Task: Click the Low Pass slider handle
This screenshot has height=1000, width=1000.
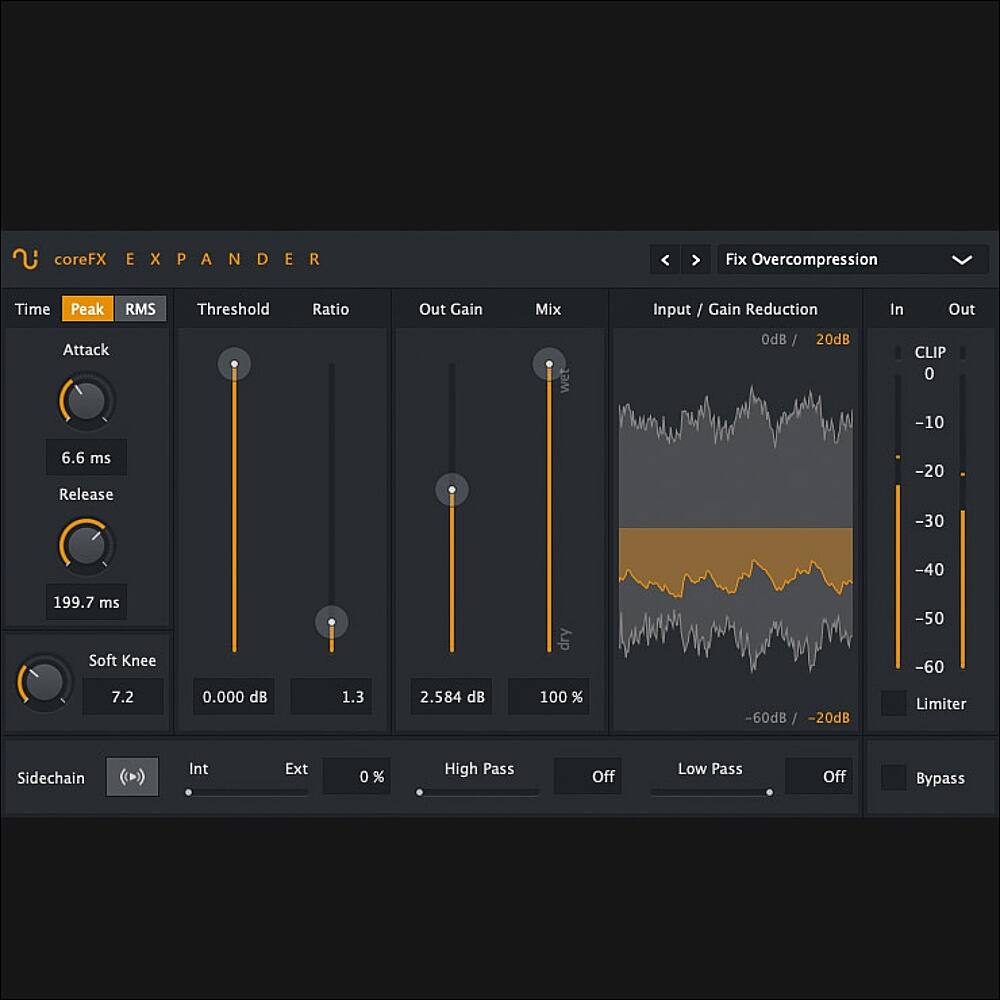Action: coord(769,792)
